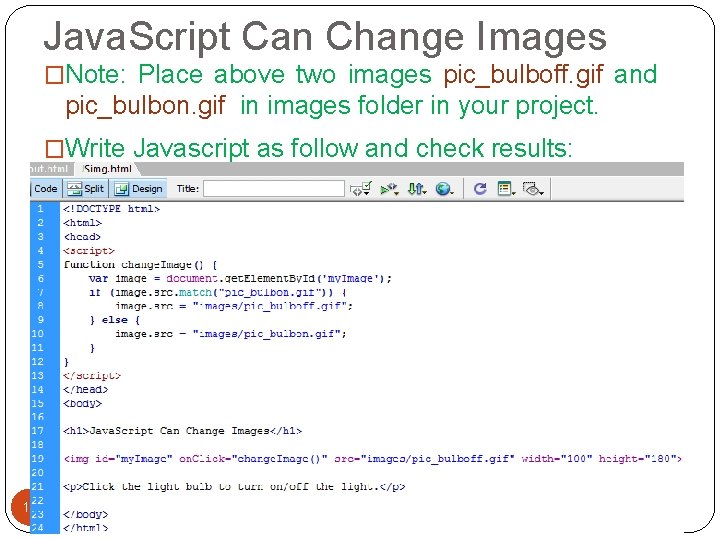
Task: Click the 'pic_bulboff.gif' text in the note
Action: [523, 75]
